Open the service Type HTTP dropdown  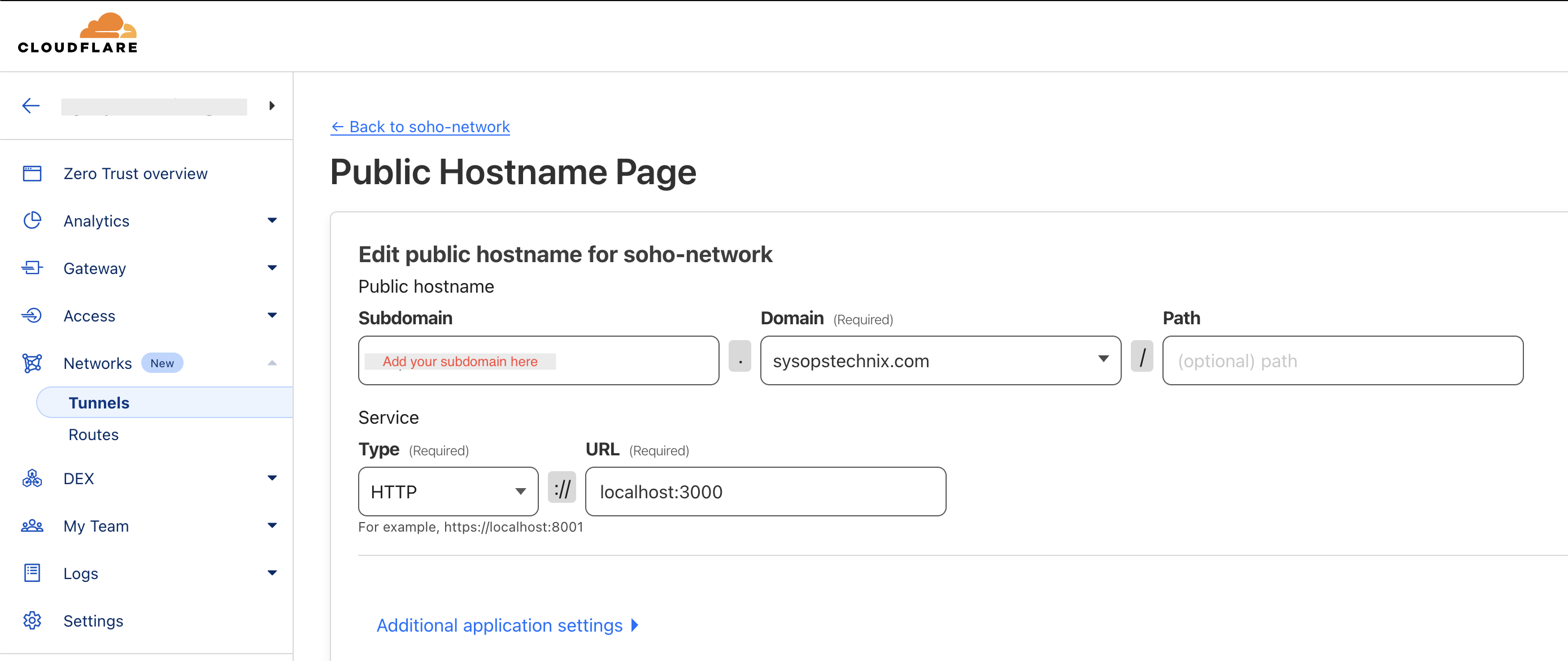tap(448, 491)
